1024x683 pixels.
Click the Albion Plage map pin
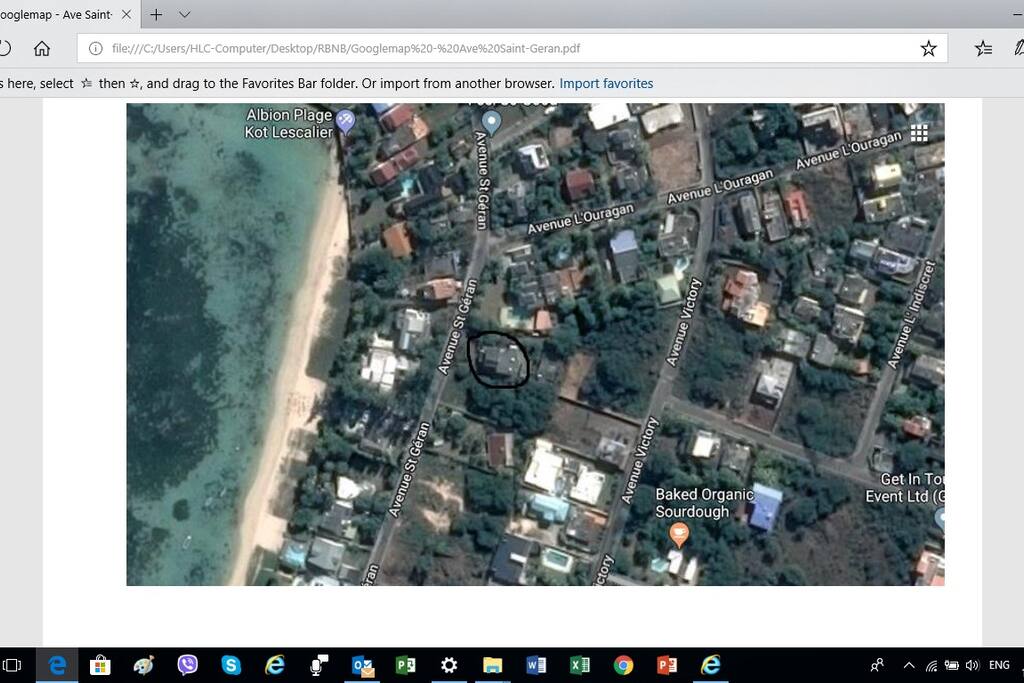coord(345,121)
